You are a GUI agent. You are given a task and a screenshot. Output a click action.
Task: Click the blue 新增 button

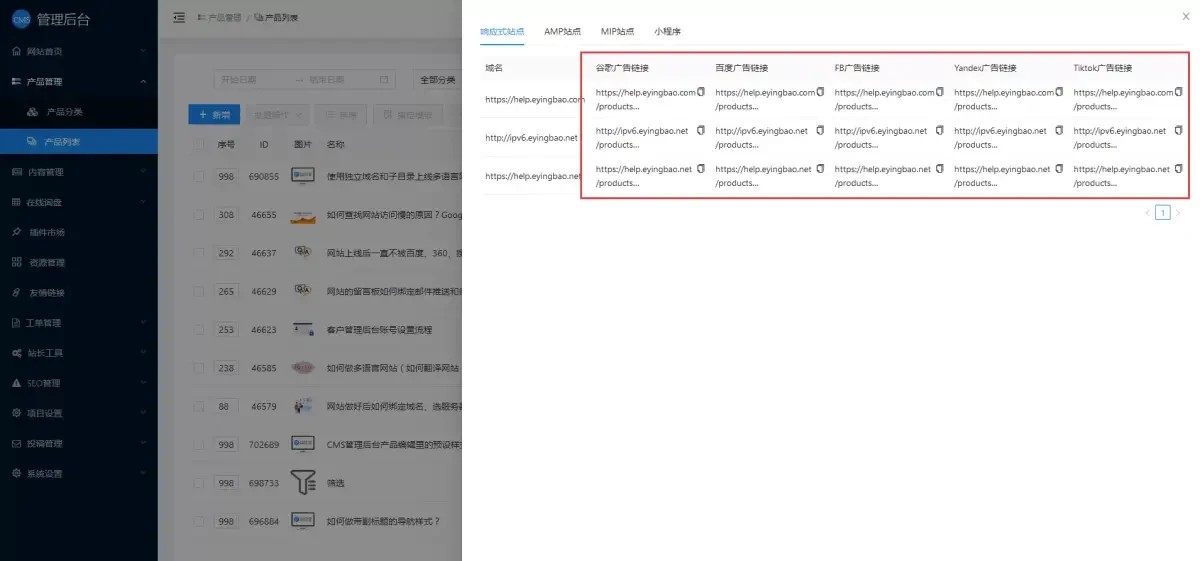(214, 115)
